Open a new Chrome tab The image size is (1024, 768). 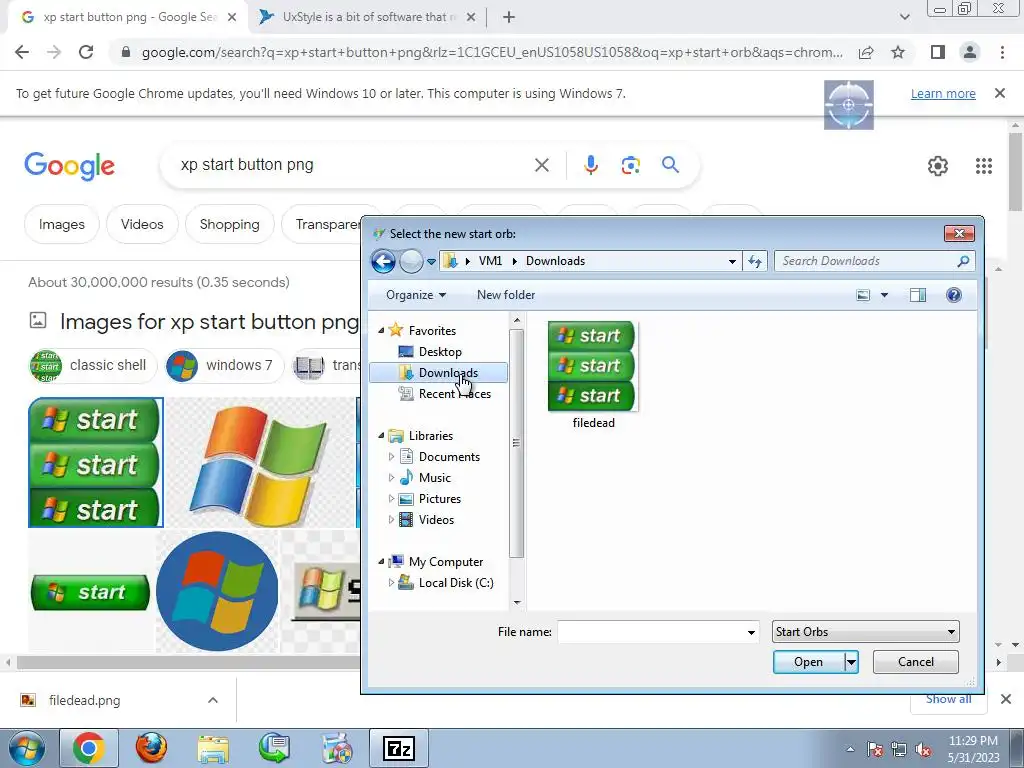click(x=509, y=18)
